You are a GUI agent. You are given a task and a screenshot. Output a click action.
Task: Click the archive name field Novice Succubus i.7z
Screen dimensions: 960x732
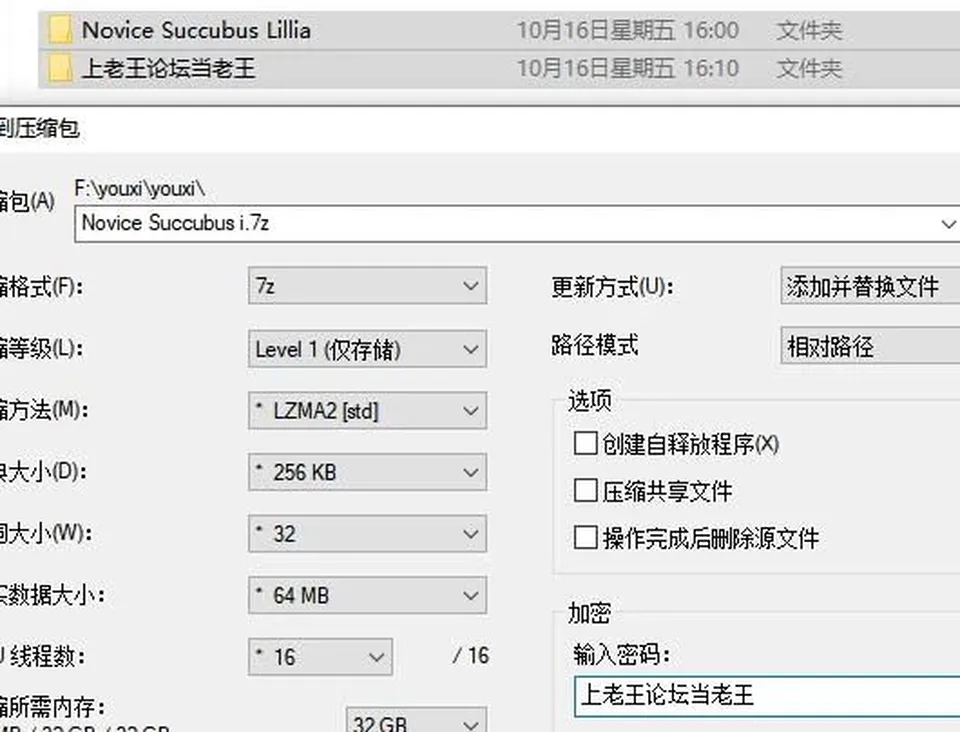pos(517,224)
